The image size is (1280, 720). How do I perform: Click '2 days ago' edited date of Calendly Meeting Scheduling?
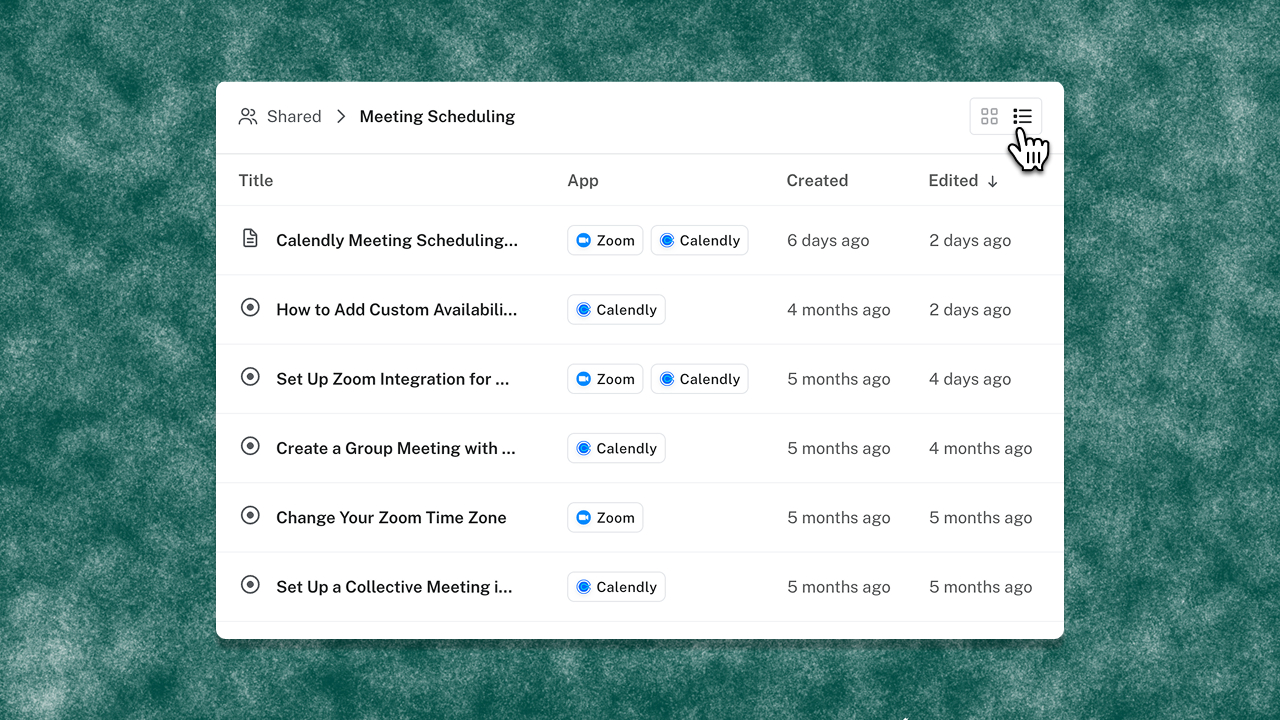click(x=970, y=241)
